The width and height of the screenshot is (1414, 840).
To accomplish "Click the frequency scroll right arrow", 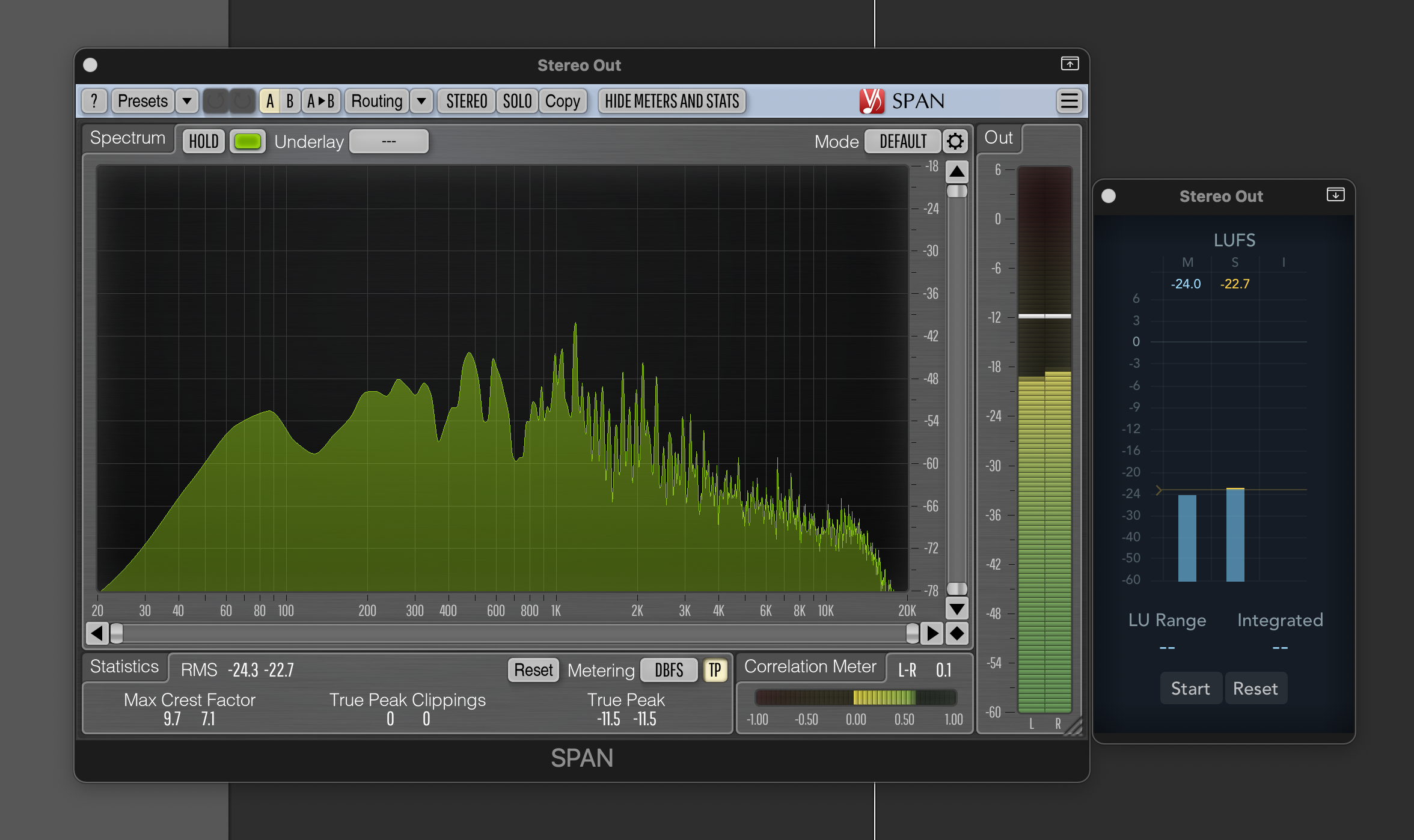I will point(932,633).
